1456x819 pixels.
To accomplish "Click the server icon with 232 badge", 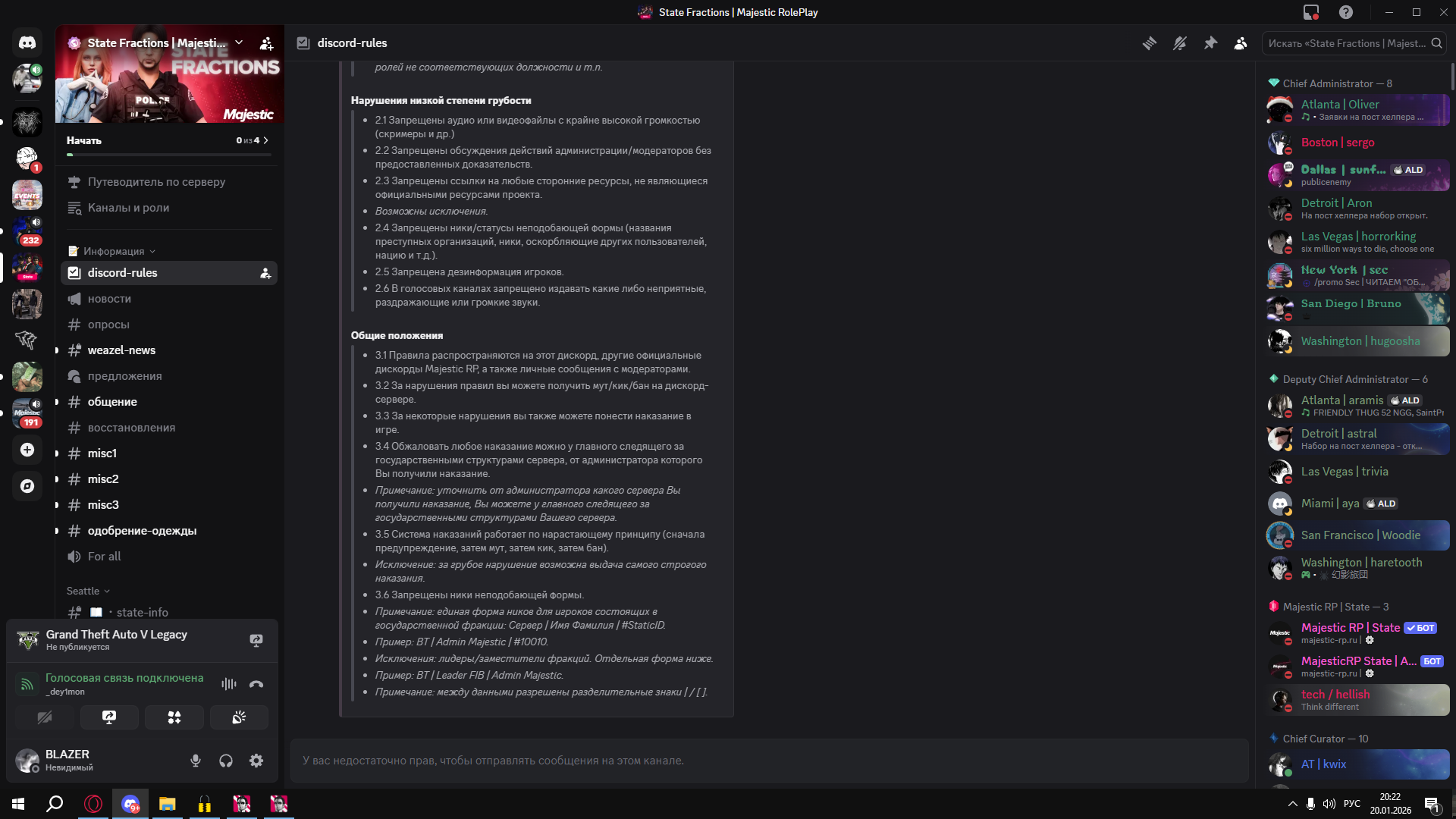I will coord(27,231).
